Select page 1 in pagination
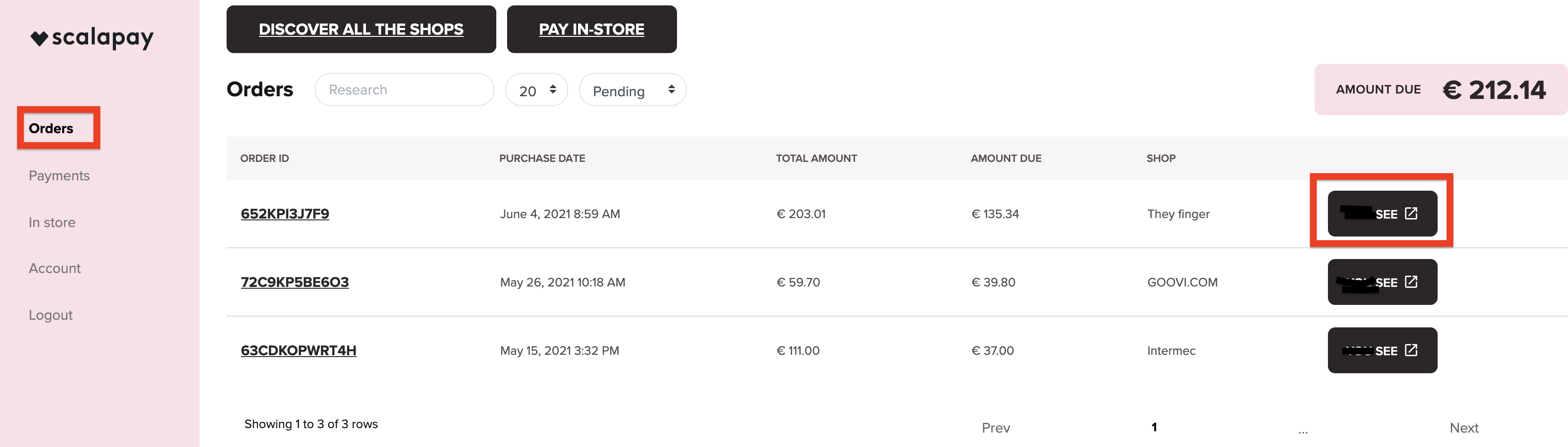Image resolution: width=1568 pixels, height=447 pixels. click(x=1154, y=427)
